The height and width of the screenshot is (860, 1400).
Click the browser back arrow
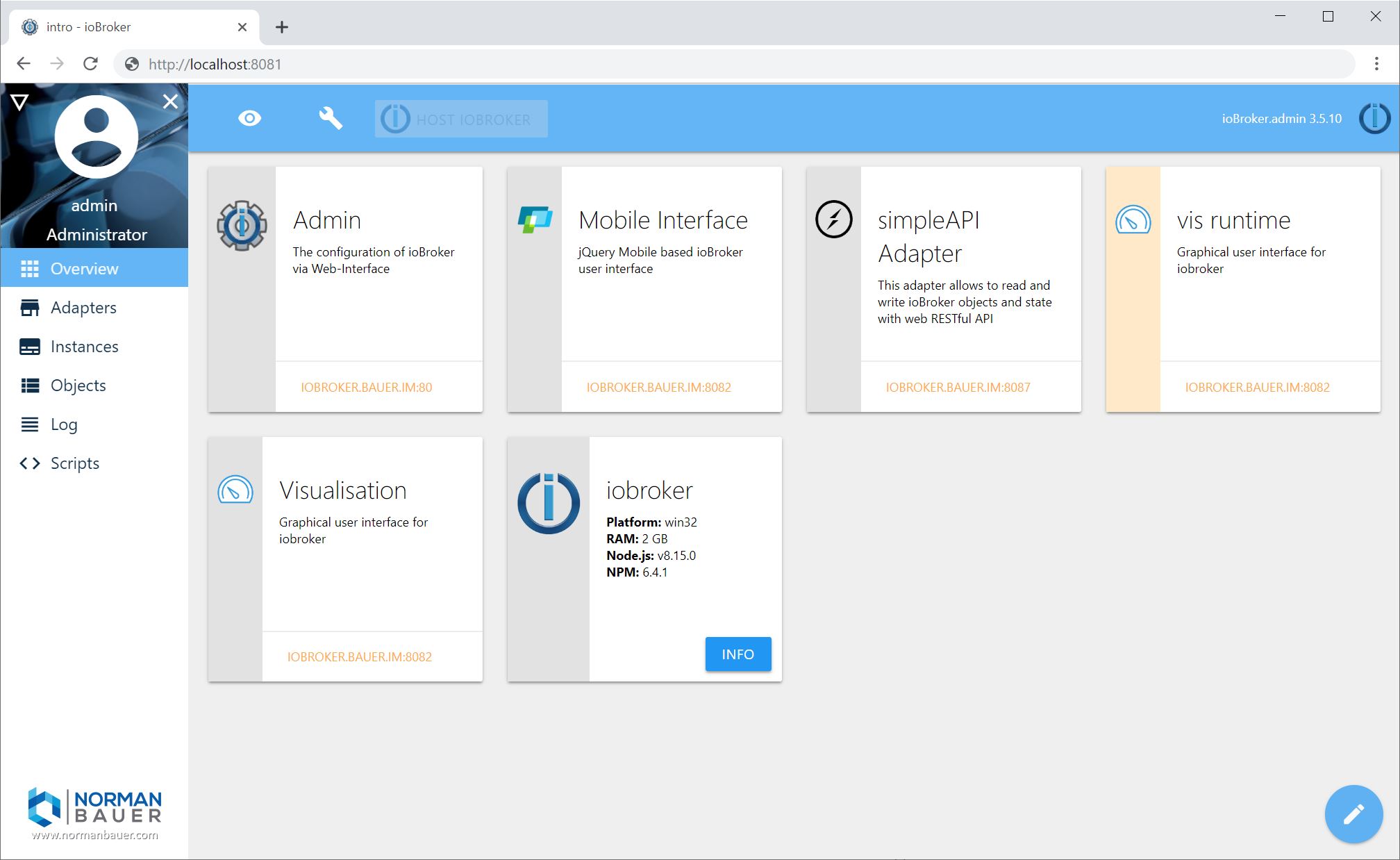coord(24,64)
